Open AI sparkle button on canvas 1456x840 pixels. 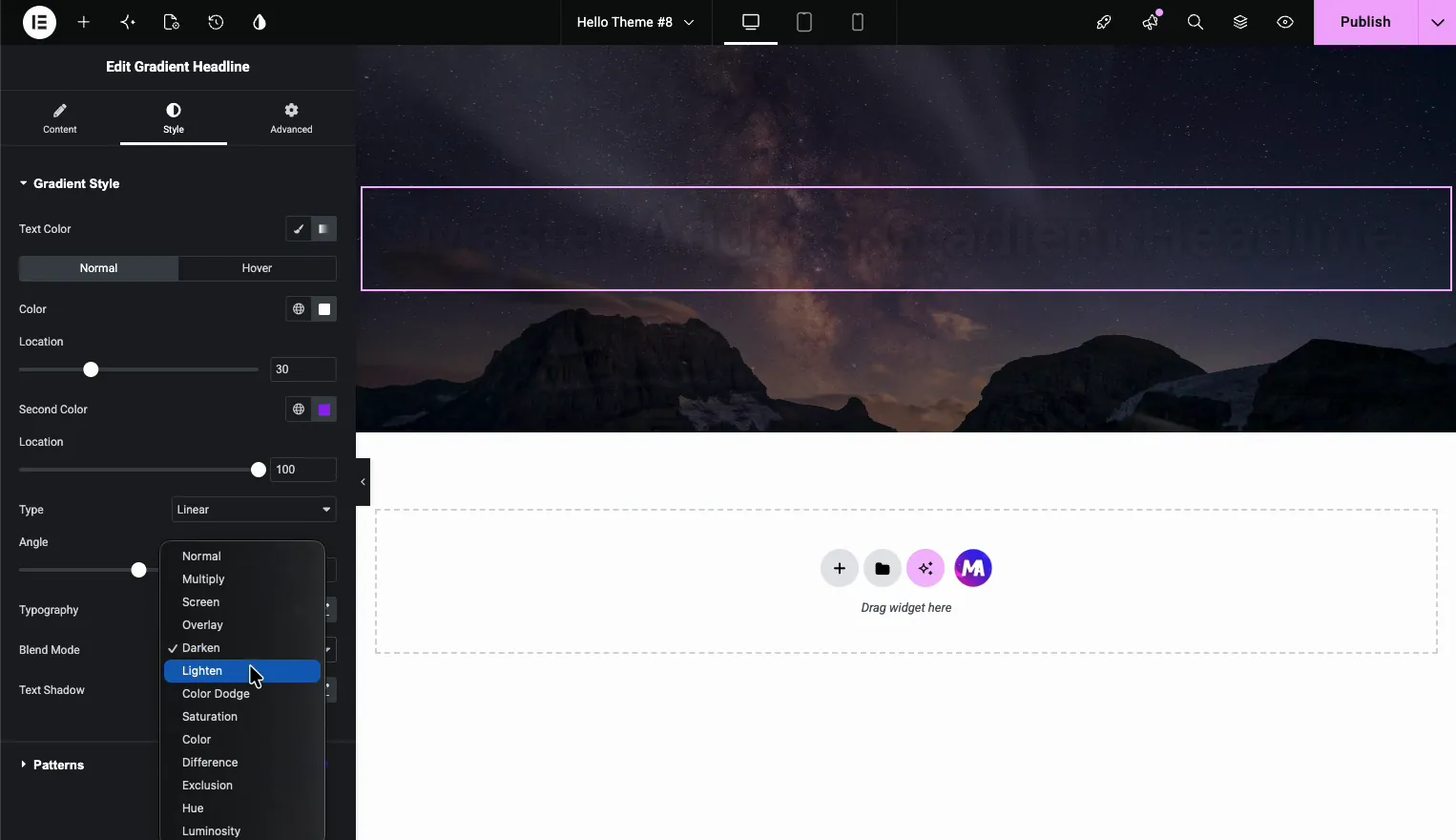(x=926, y=569)
